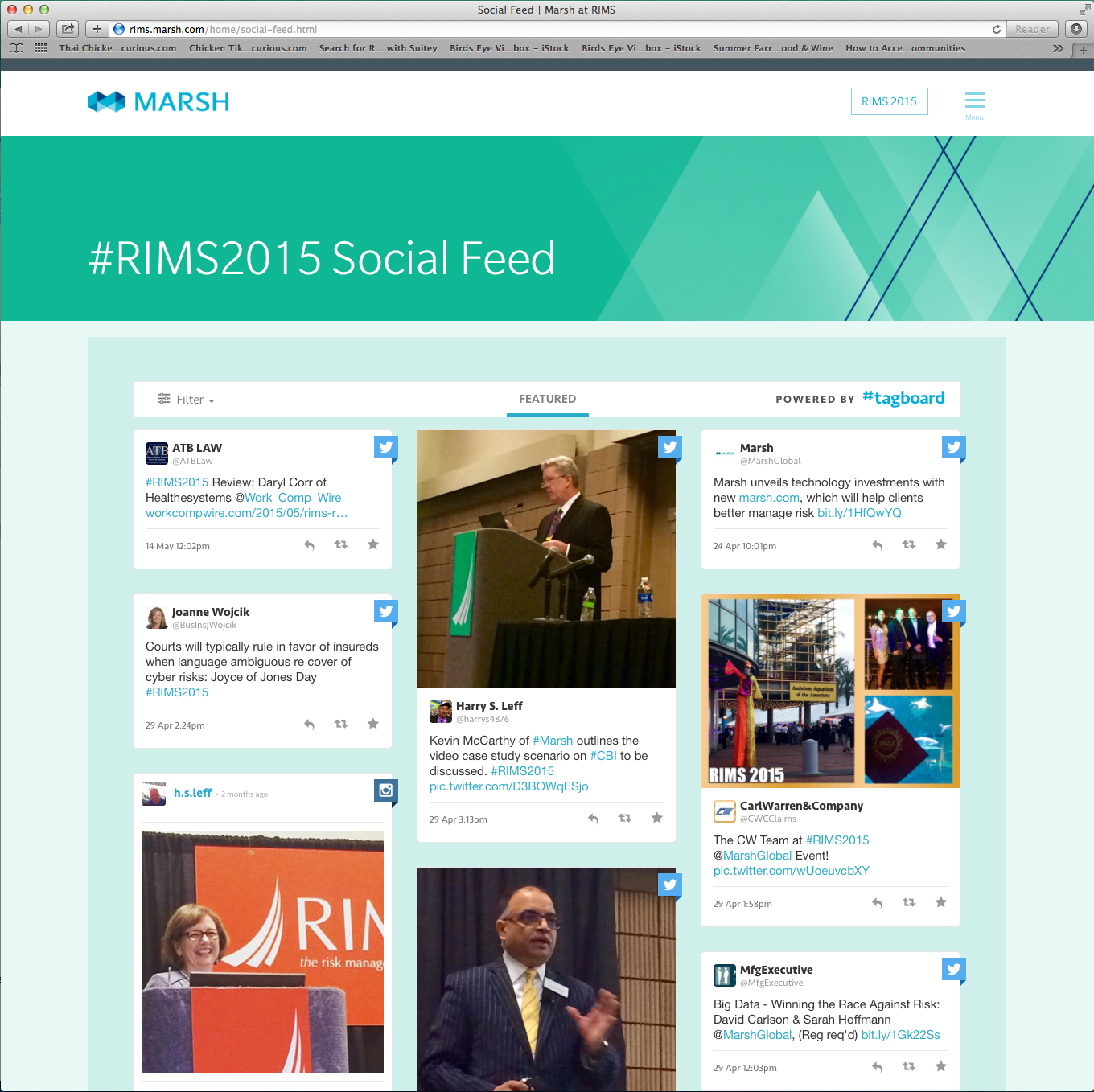The width and height of the screenshot is (1094, 1092).
Task: Open pic.twitter.com/wUoeuvcbXY link
Action: click(792, 871)
